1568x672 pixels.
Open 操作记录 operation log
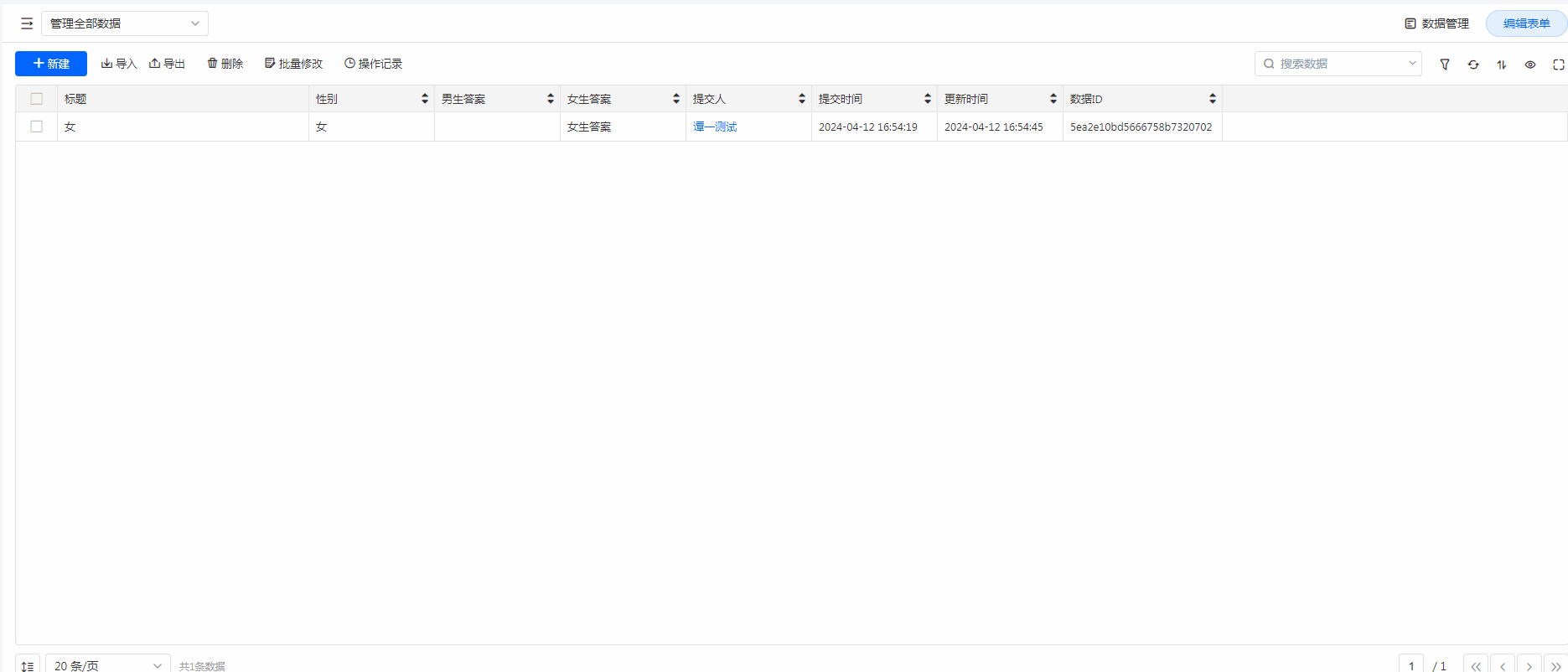coord(374,64)
